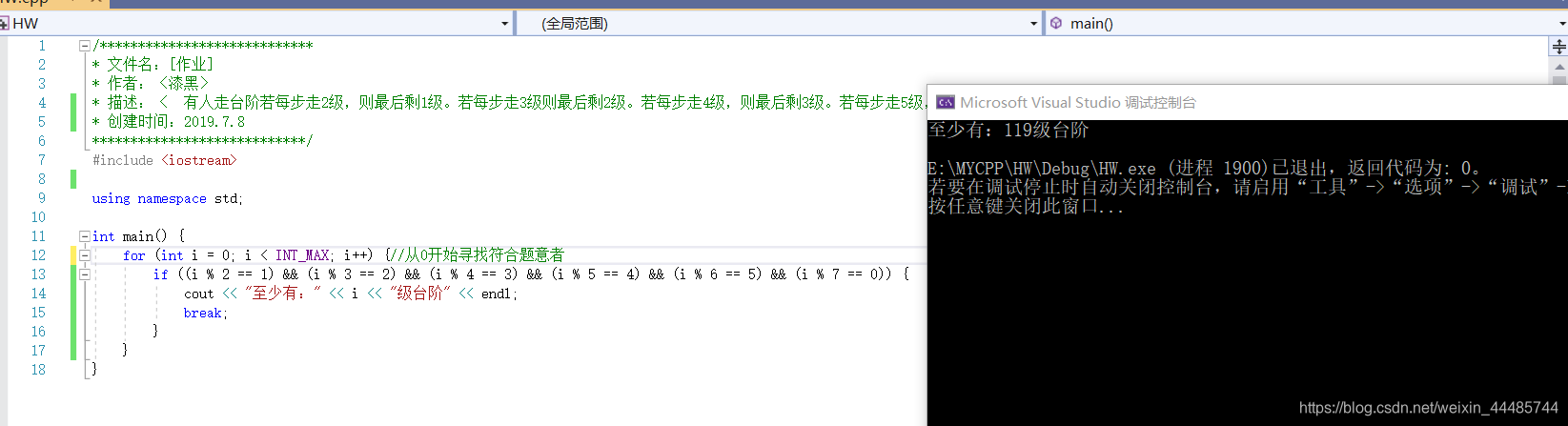Click 'int main() {' on line 11

(x=138, y=236)
